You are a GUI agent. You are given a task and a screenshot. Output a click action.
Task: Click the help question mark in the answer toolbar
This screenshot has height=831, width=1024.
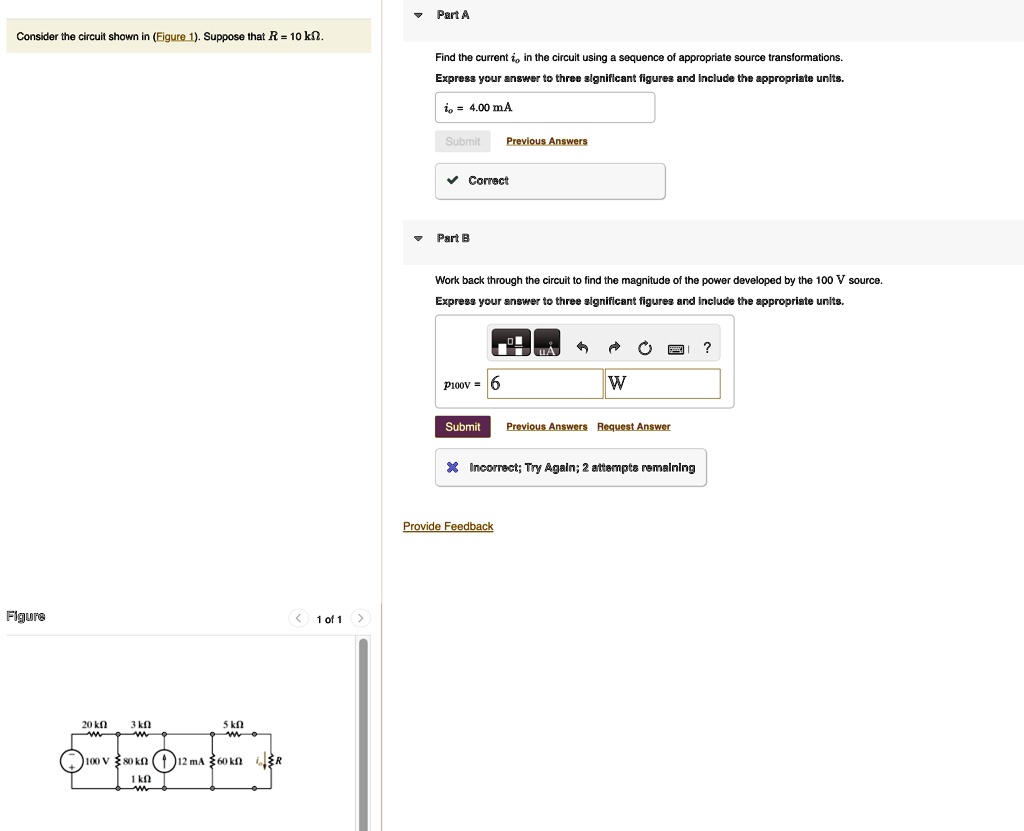[x=706, y=347]
